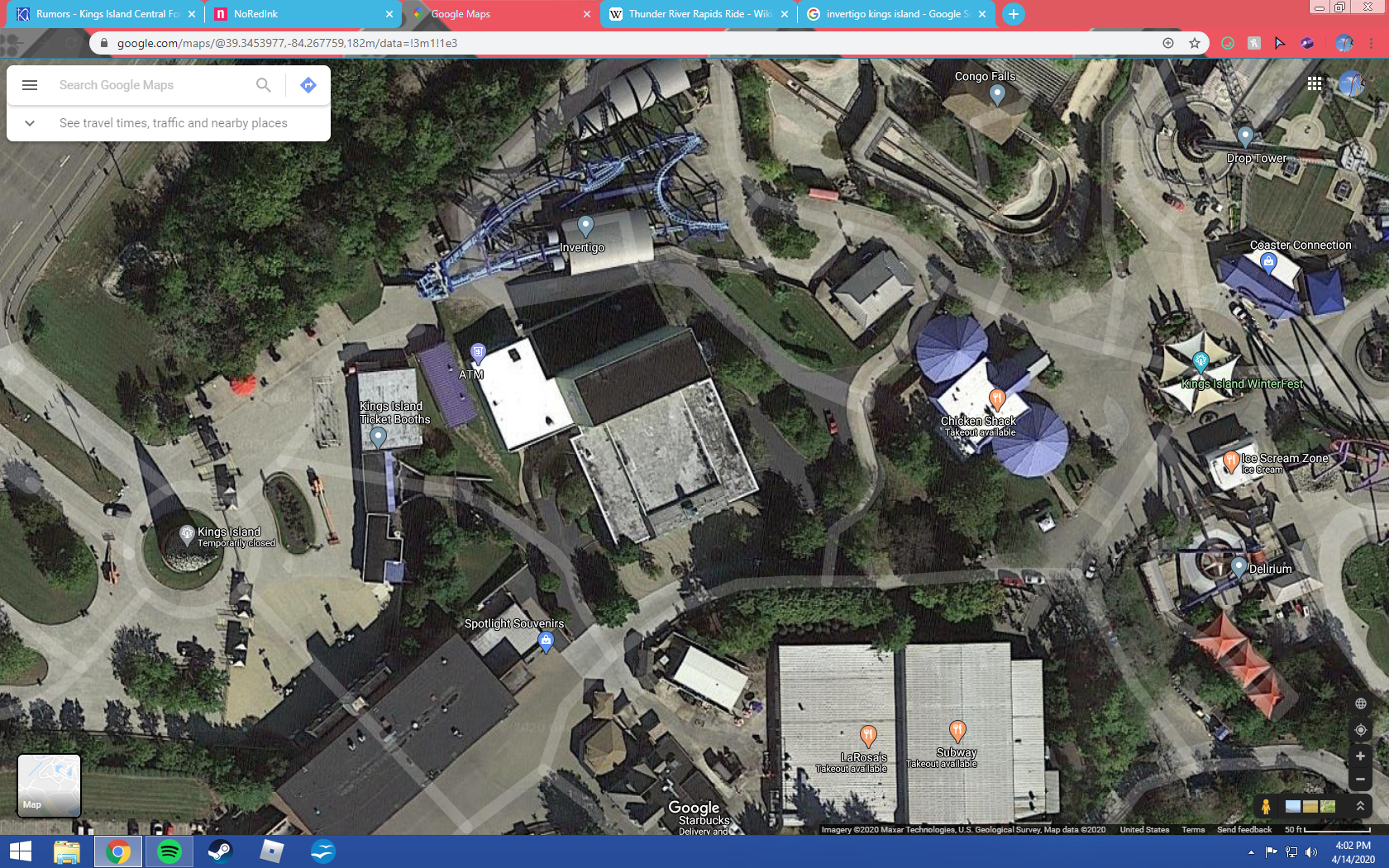This screenshot has height=868, width=1389.
Task: Click the sky photo thumbnail in the imagery strip
Action: click(1293, 806)
